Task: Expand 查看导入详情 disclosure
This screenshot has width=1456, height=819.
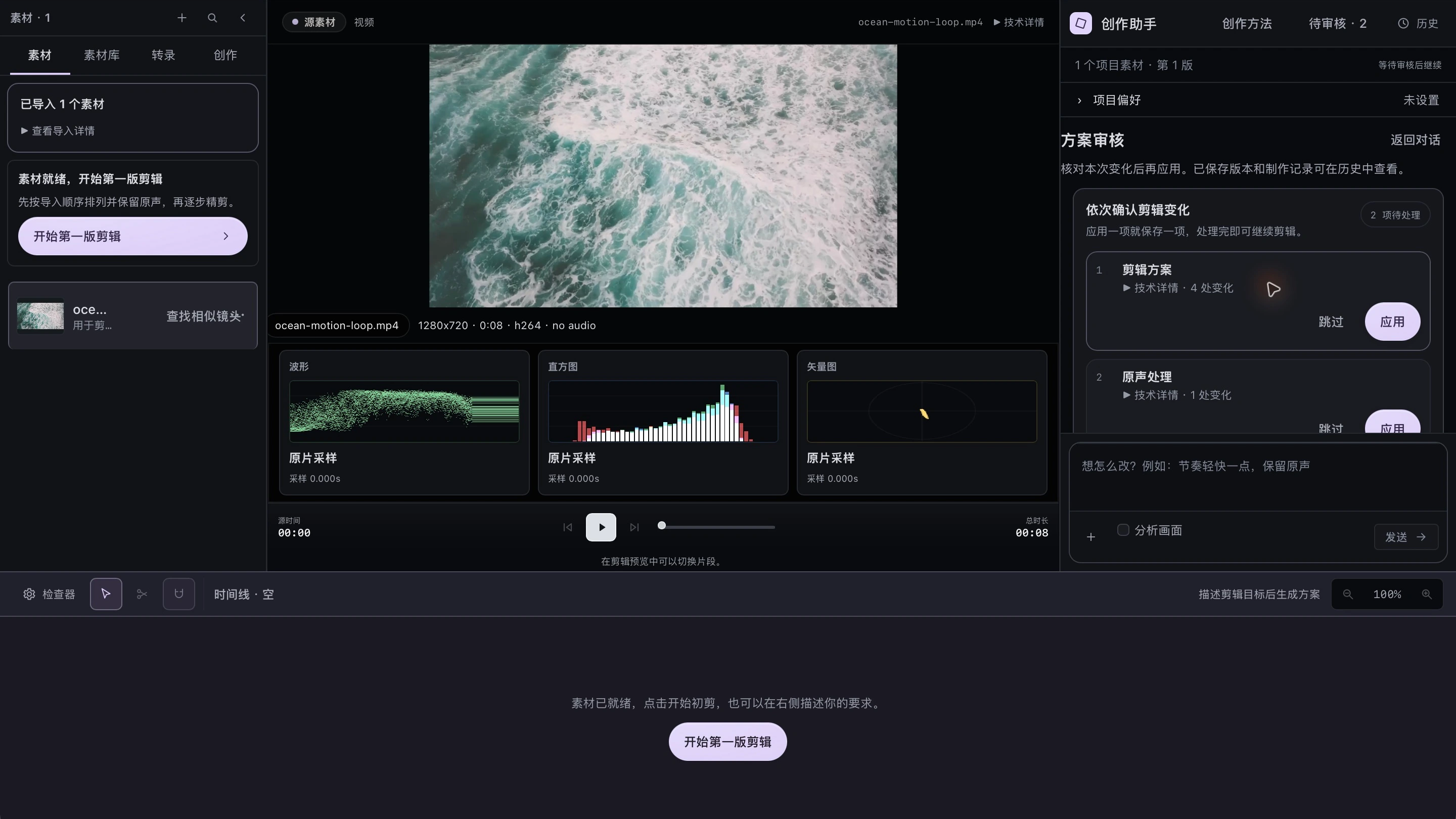Action: coord(58,131)
